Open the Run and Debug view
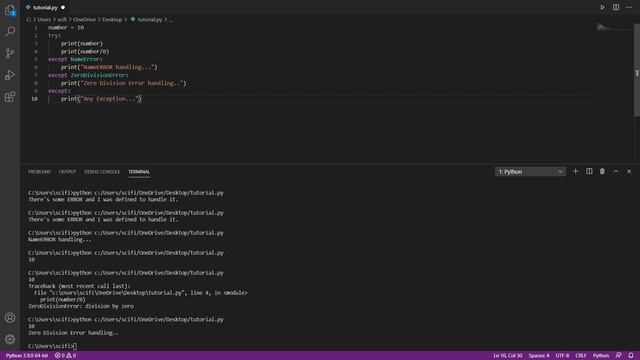Image resolution: width=640 pixels, height=360 pixels. pyautogui.click(x=10, y=75)
